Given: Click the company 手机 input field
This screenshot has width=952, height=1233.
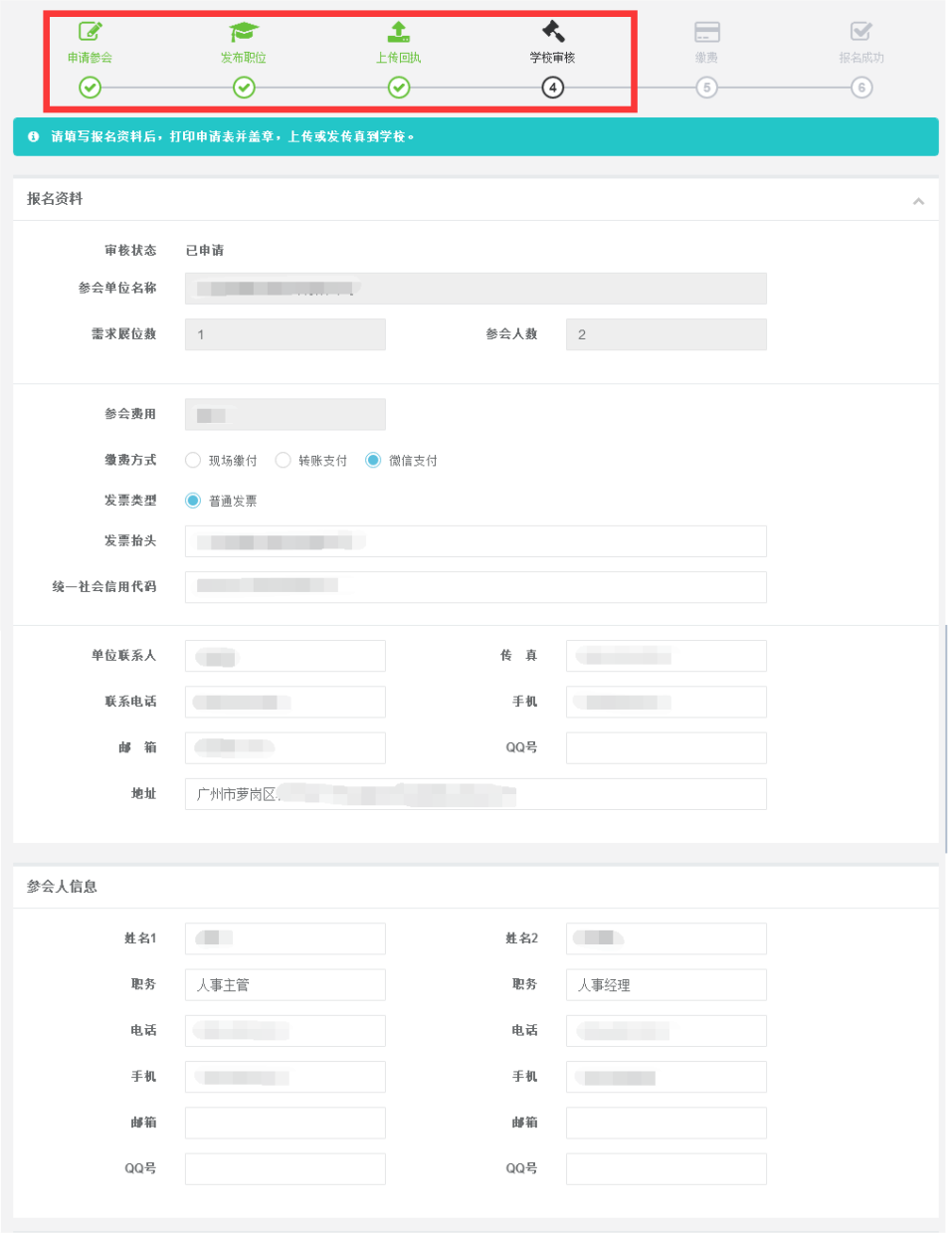Looking at the screenshot, I should click(x=666, y=702).
